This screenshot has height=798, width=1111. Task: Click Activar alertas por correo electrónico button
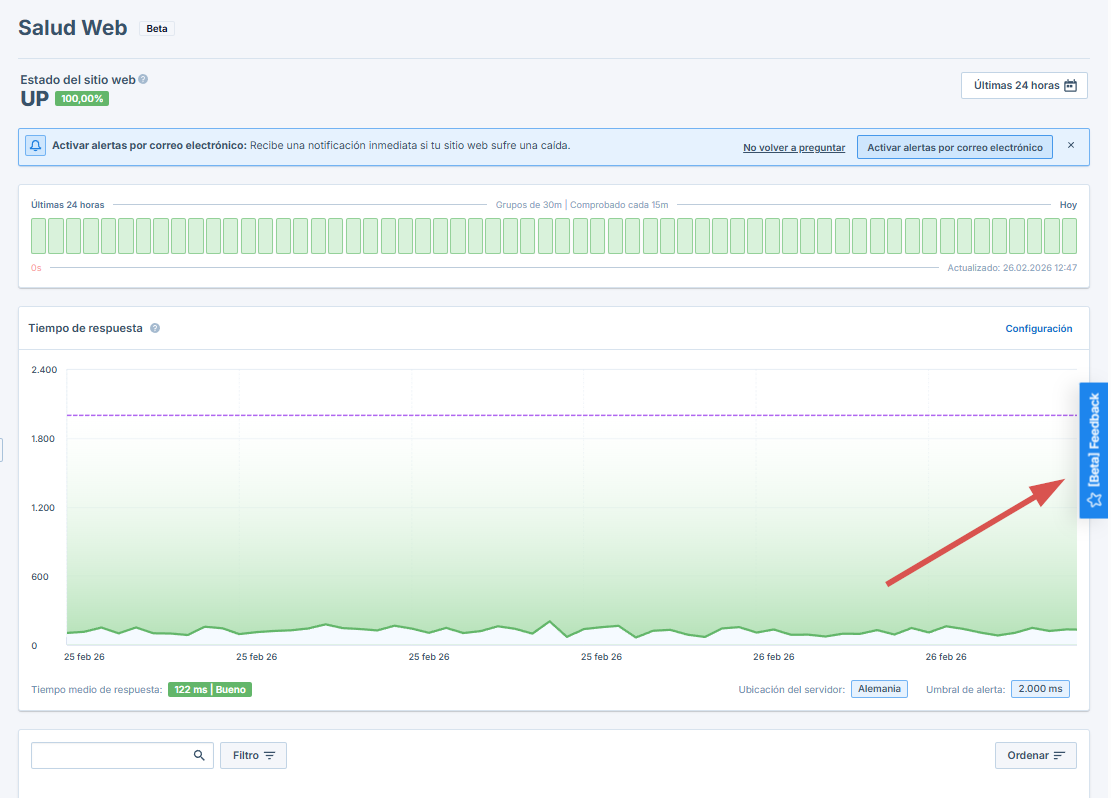[954, 147]
